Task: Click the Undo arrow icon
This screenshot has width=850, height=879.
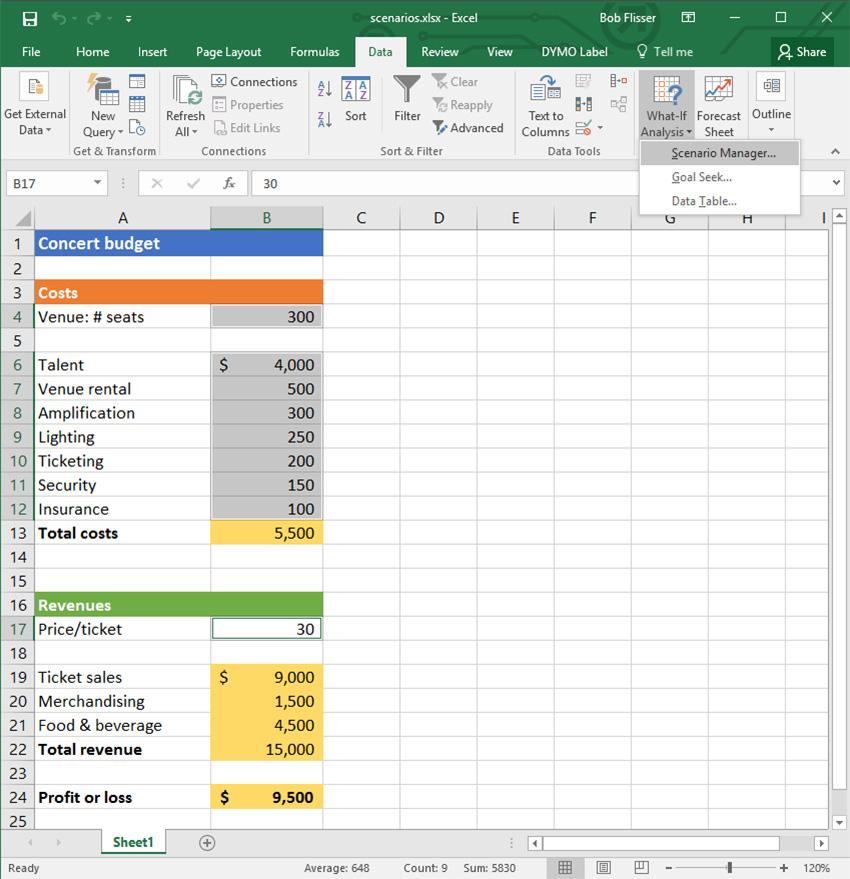Action: click(59, 18)
